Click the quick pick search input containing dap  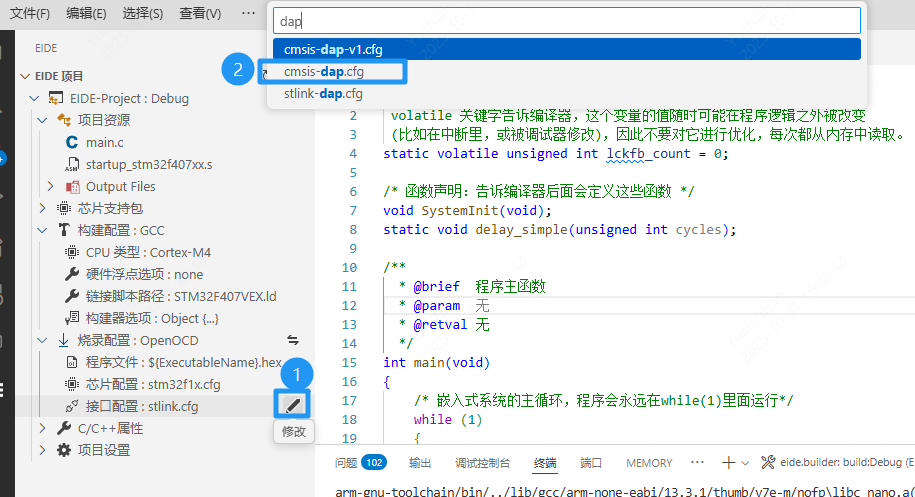[566, 20]
